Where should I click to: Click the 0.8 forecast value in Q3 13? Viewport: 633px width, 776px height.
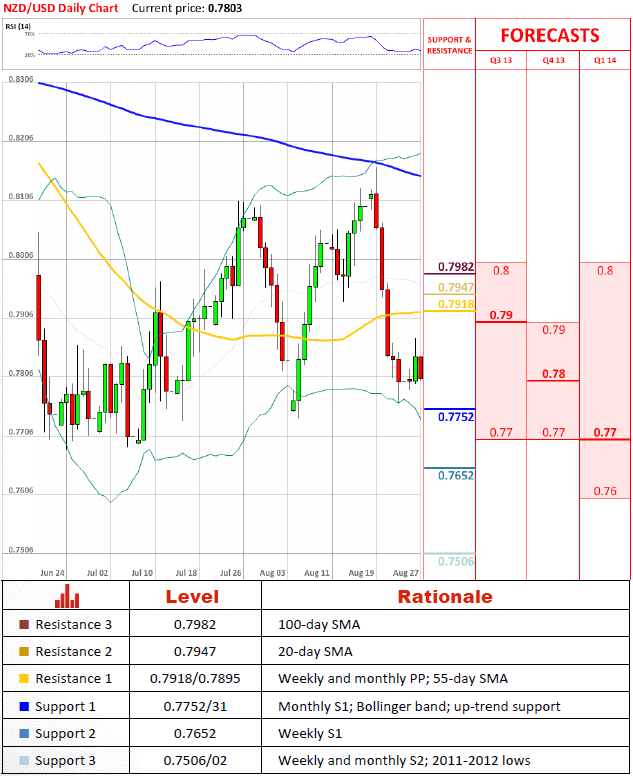click(501, 271)
